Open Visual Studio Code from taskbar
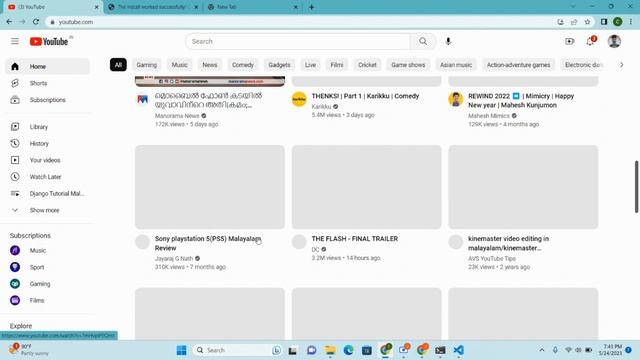This screenshot has width=640, height=360. click(458, 350)
